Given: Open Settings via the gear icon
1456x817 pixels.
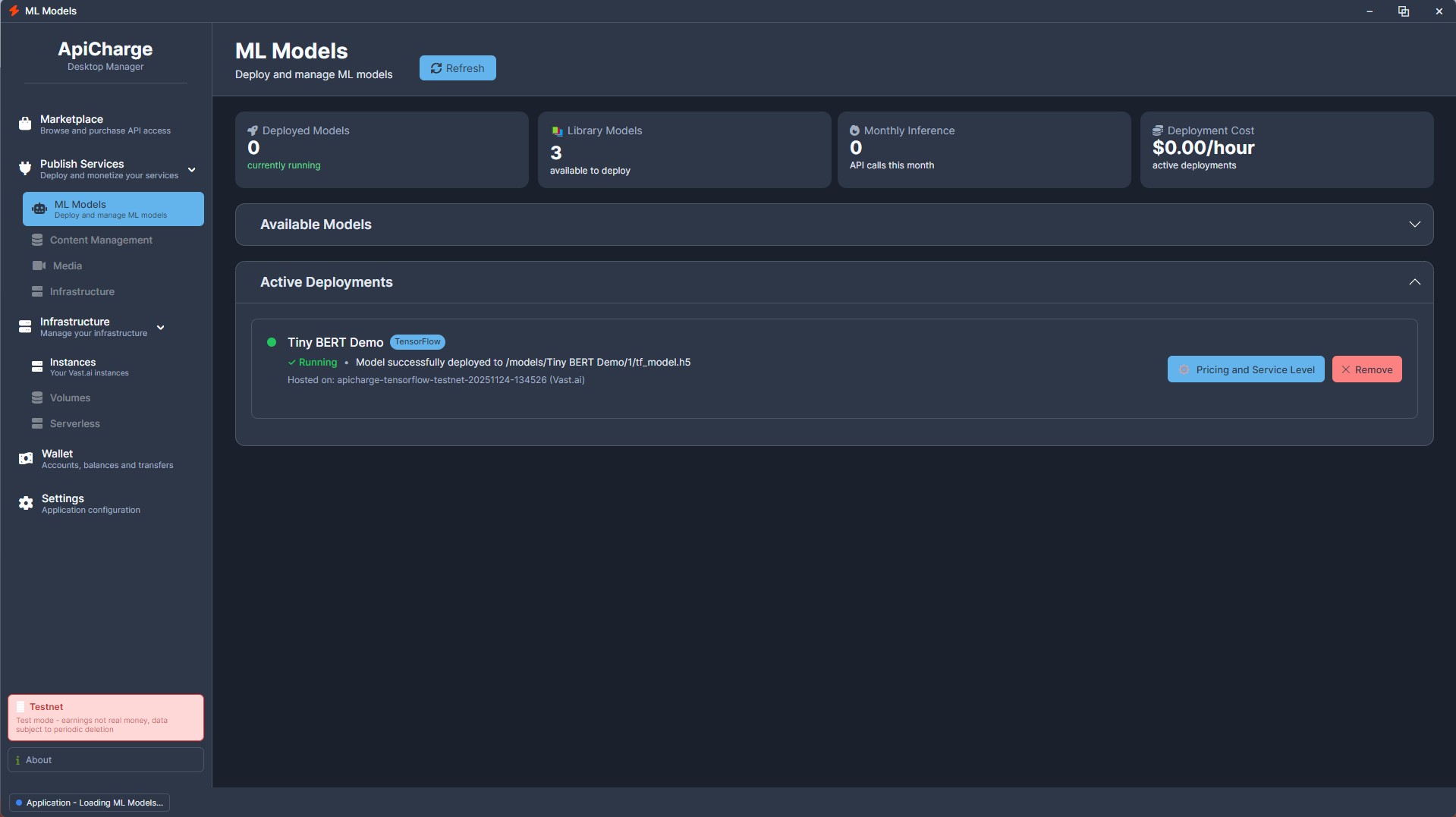Looking at the screenshot, I should (x=25, y=503).
